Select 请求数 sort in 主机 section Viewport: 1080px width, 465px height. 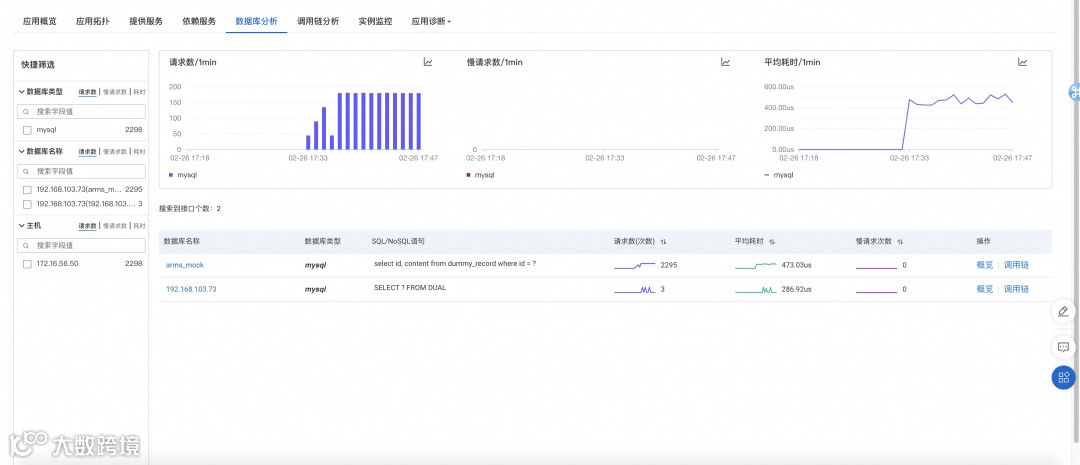(87, 225)
